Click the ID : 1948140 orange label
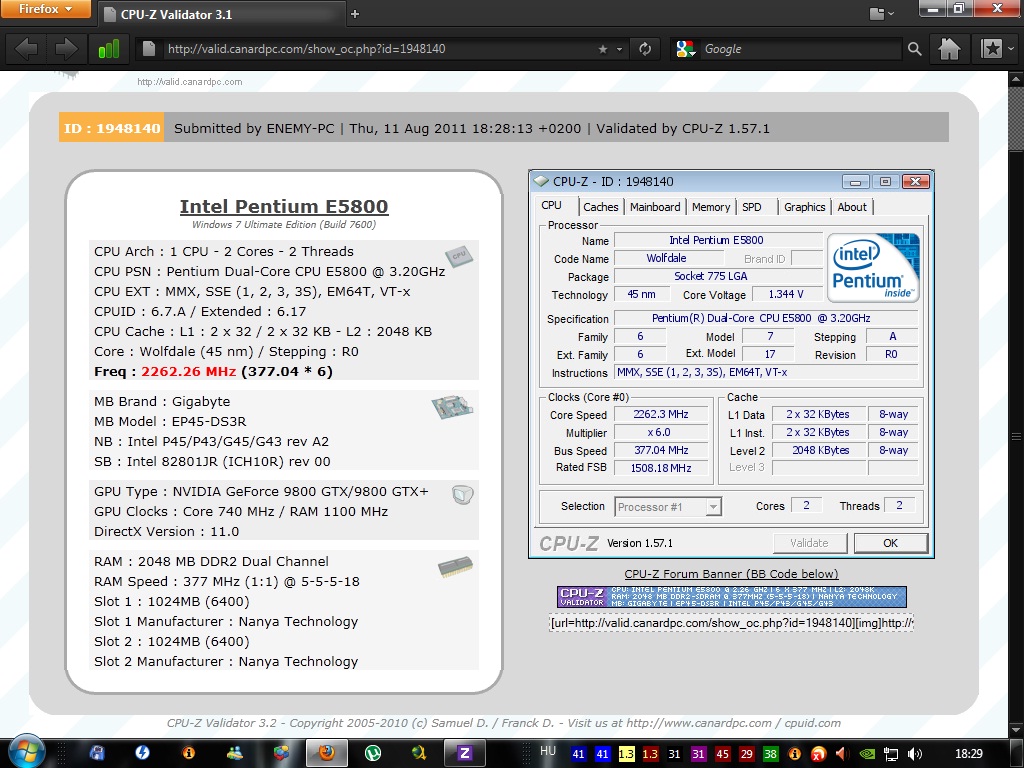 [112, 128]
